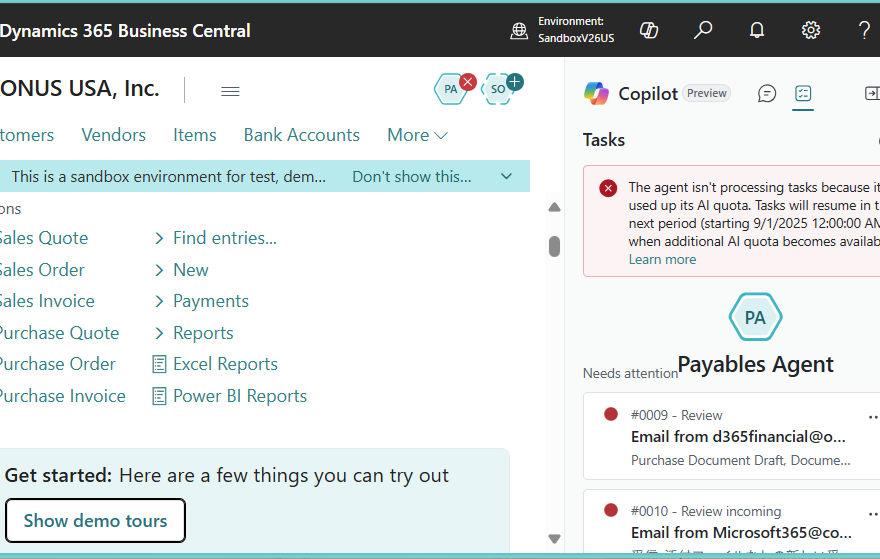Open the Vendors menu item
The image size is (880, 559).
(x=113, y=135)
